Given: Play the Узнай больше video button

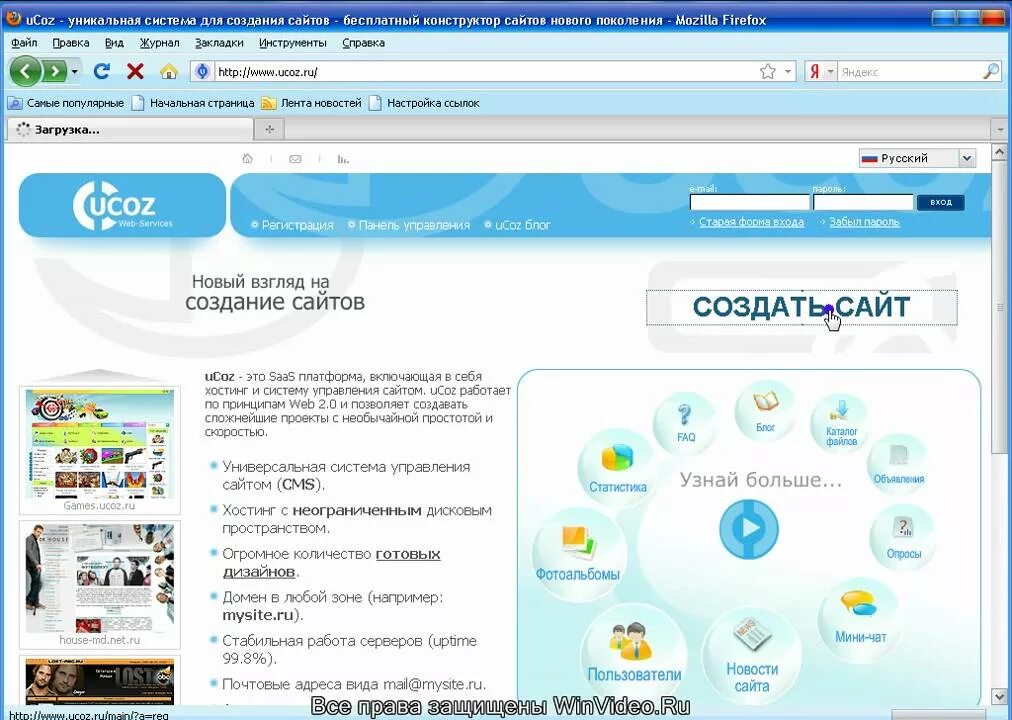Looking at the screenshot, I should (x=749, y=529).
